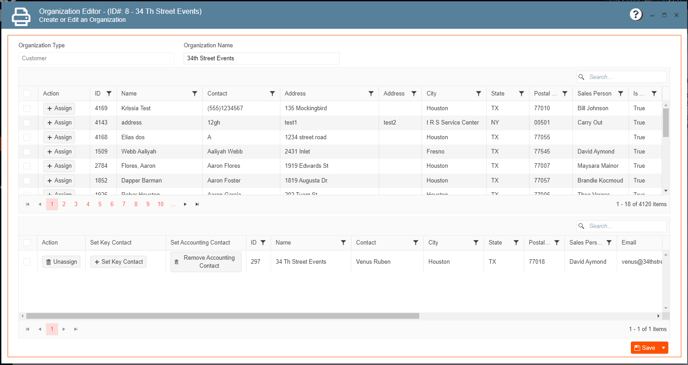Assign the Krissia Test record
Image resolution: width=688 pixels, height=365 pixels.
tap(59, 108)
